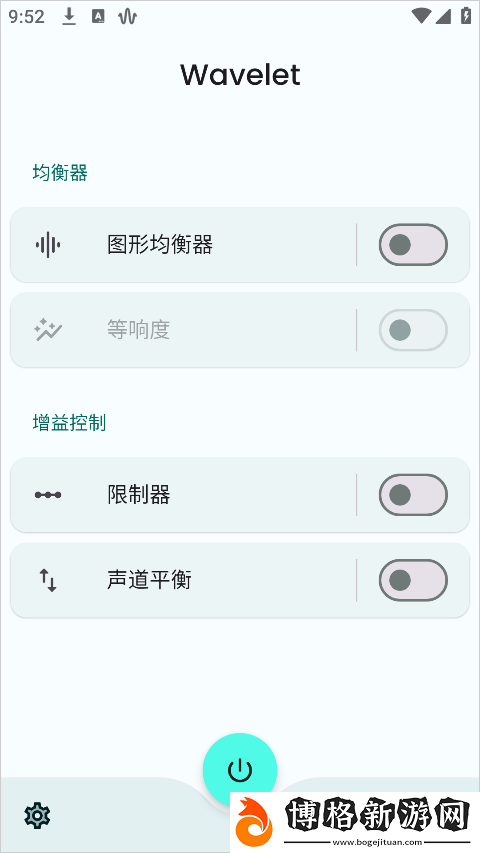The width and height of the screenshot is (480, 853).
Task: Tap the 增益控制 section header
Action: (x=69, y=423)
